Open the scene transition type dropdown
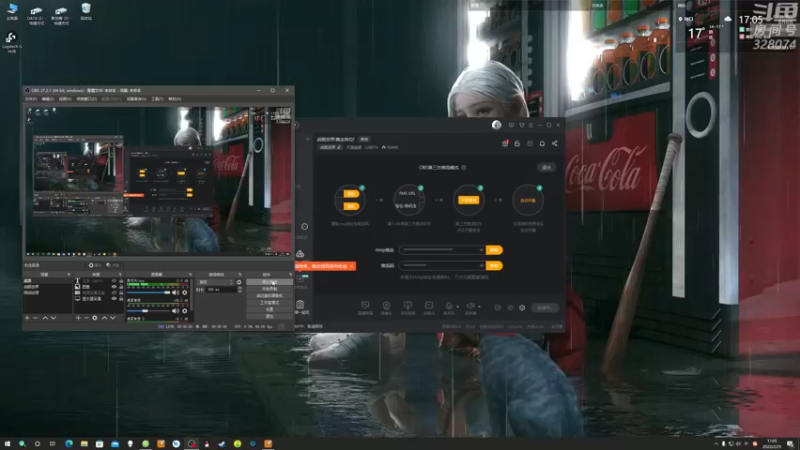The width and height of the screenshot is (800, 450). [215, 282]
